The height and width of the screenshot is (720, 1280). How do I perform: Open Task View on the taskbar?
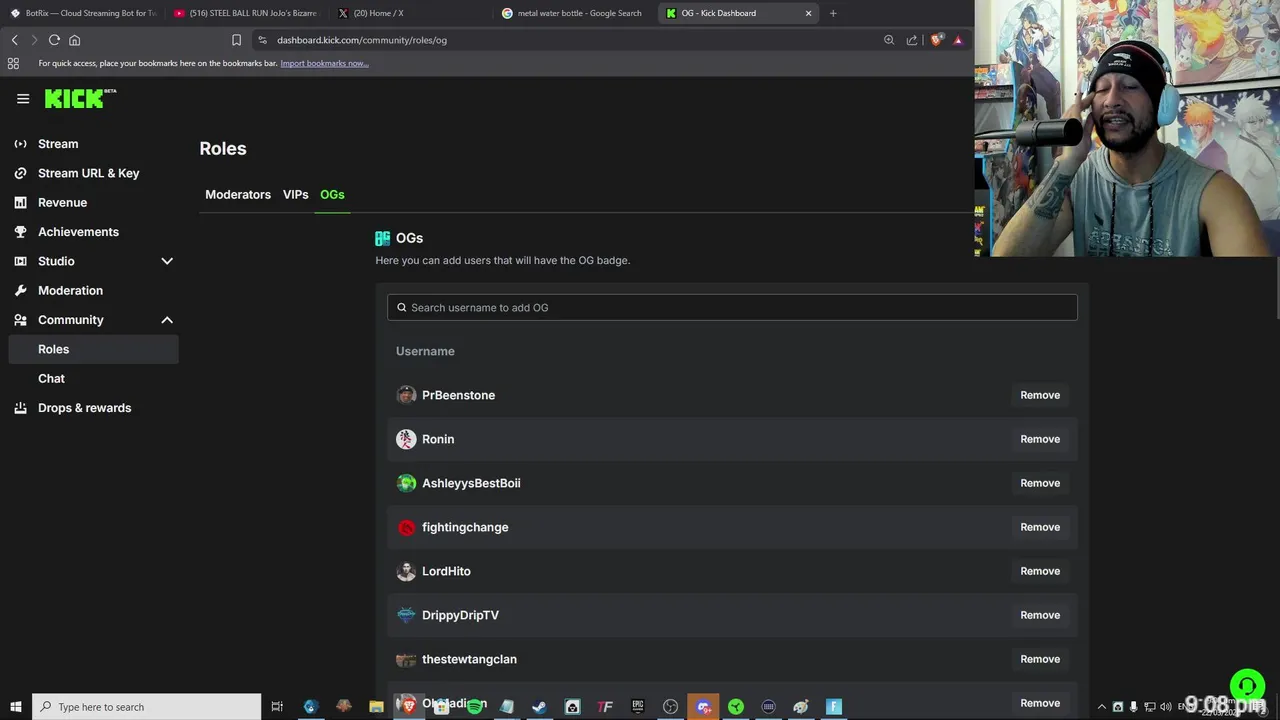tap(277, 707)
